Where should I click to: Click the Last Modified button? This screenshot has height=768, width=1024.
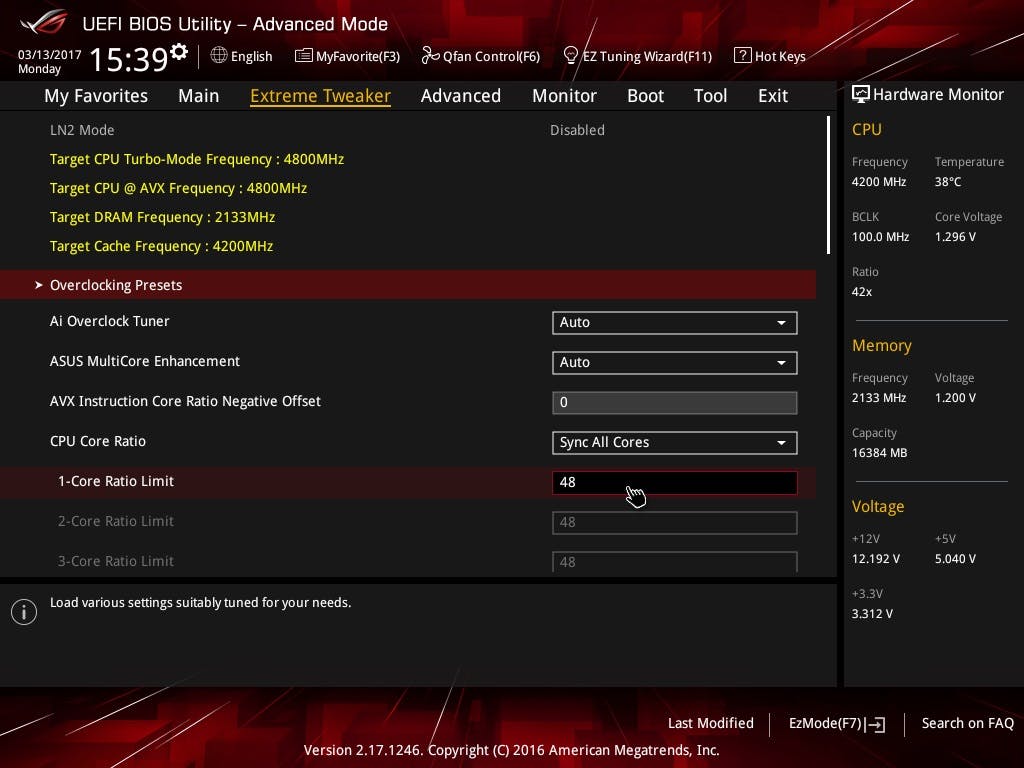click(710, 723)
